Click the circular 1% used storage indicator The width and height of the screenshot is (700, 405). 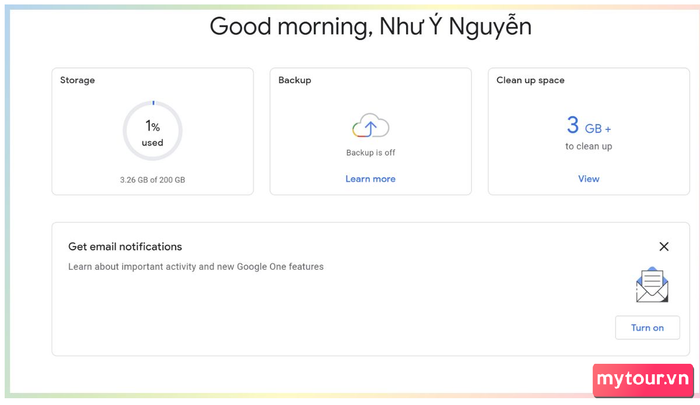[153, 131]
